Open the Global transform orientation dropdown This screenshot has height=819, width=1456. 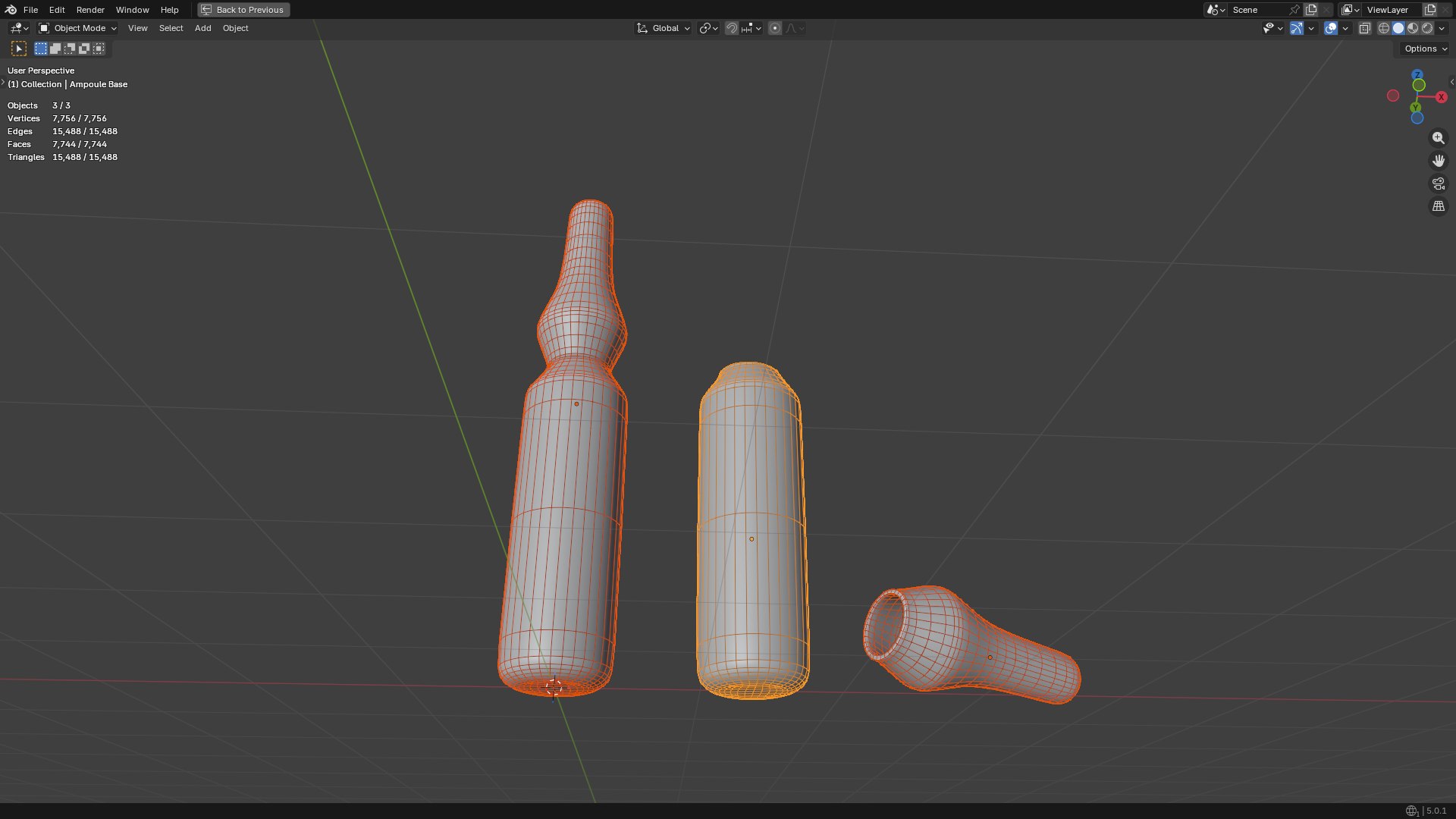click(x=664, y=28)
